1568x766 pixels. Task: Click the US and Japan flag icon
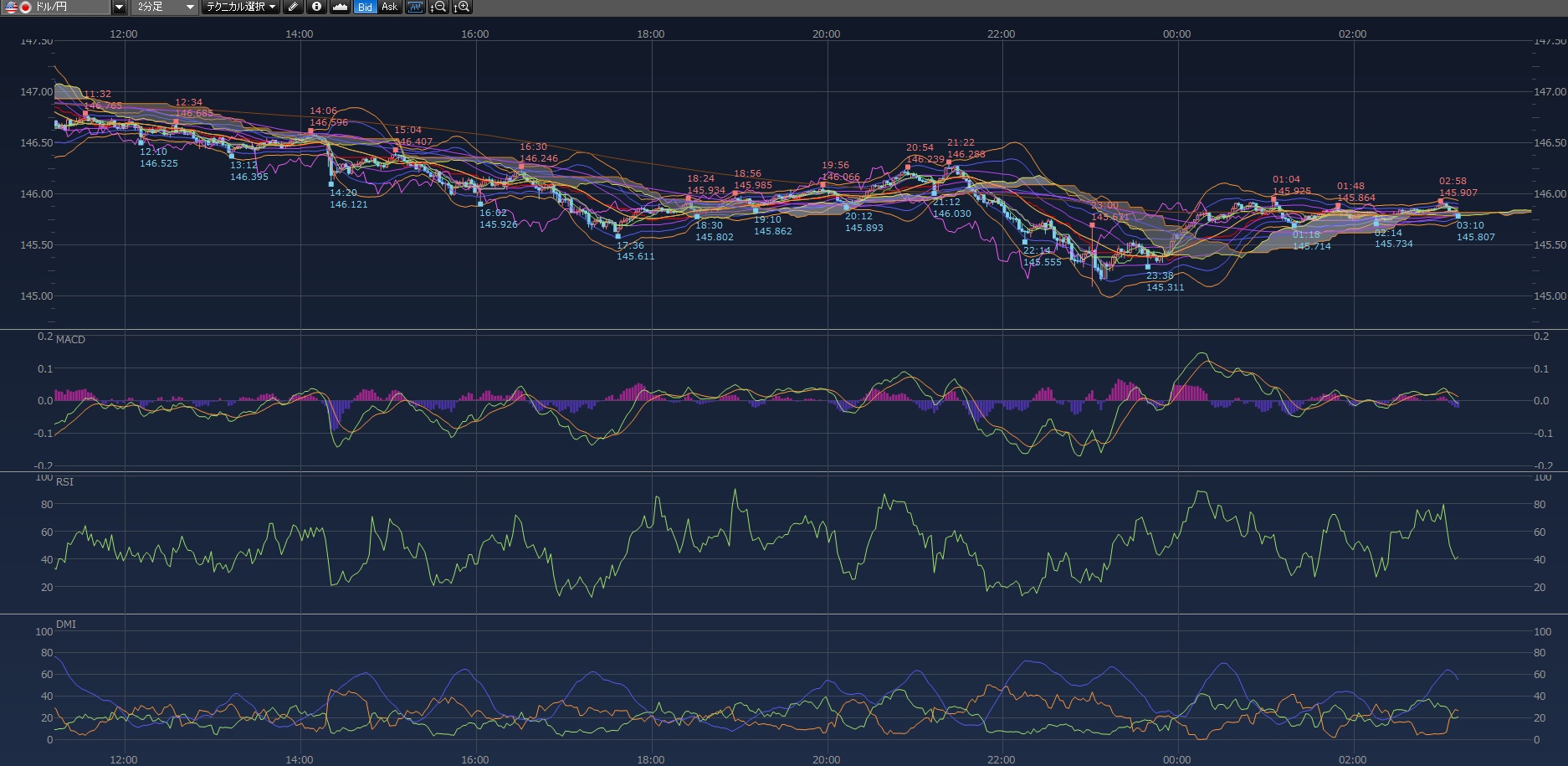click(18, 7)
